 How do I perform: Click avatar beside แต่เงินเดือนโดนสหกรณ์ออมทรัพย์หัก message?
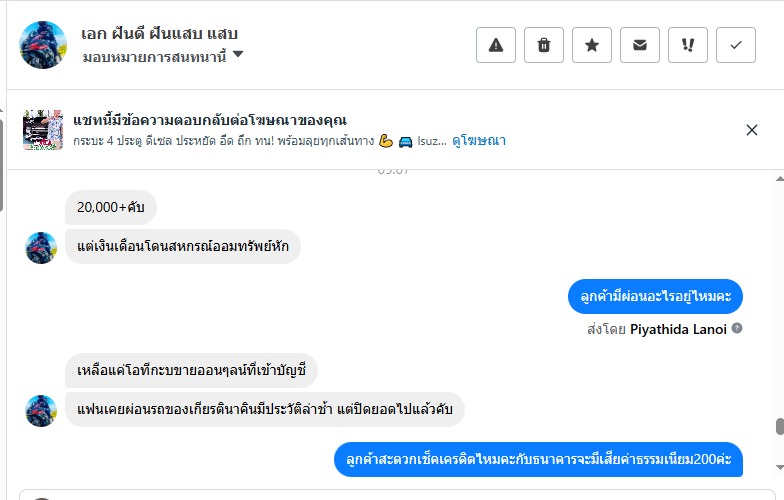coord(41,247)
